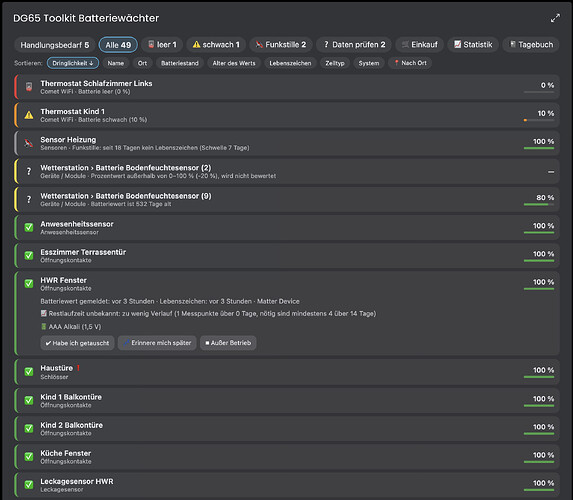Toggle sort by Dringlichkeit
The image size is (573, 500).
(73, 63)
